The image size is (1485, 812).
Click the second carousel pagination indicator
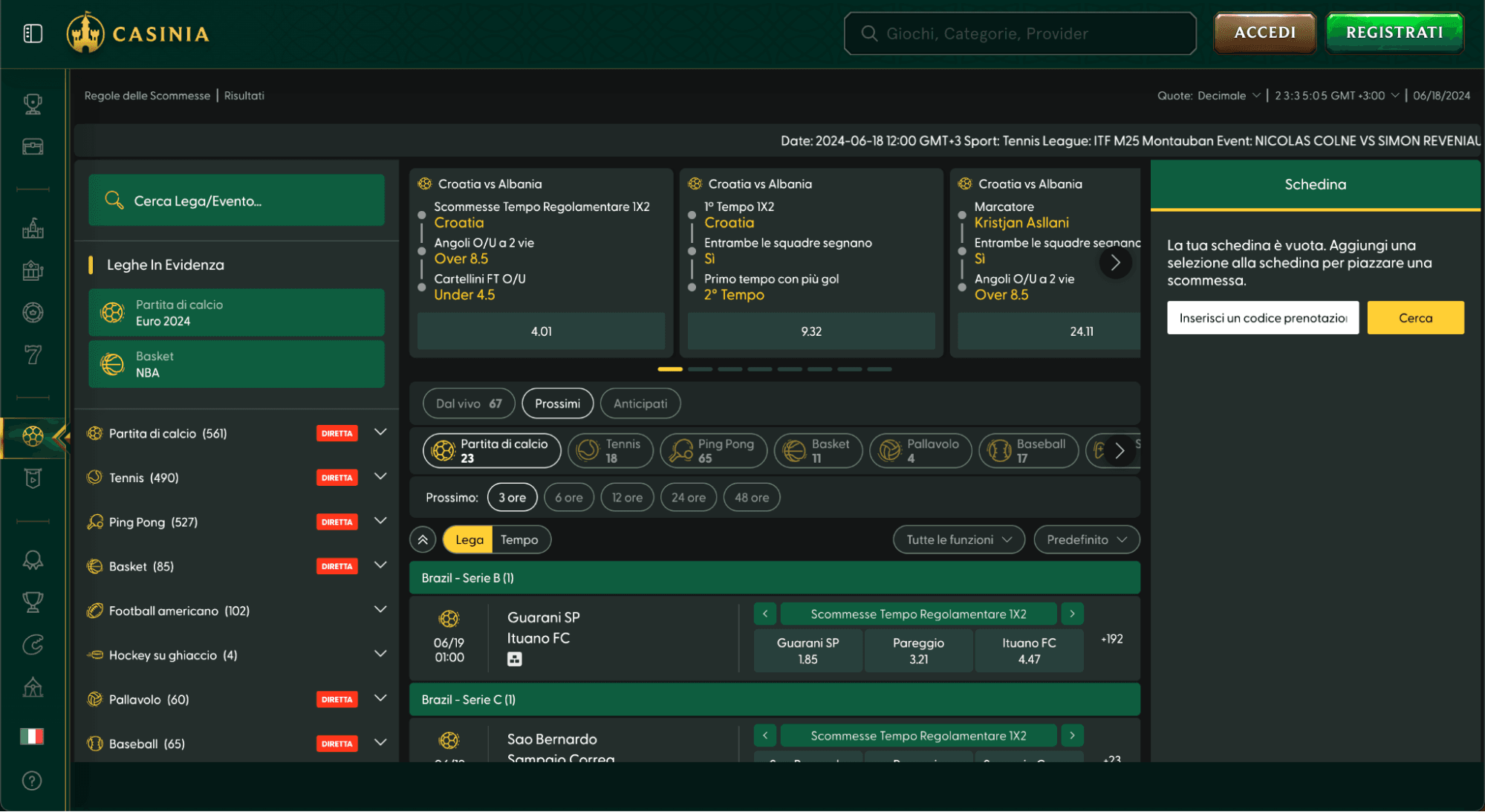point(700,369)
